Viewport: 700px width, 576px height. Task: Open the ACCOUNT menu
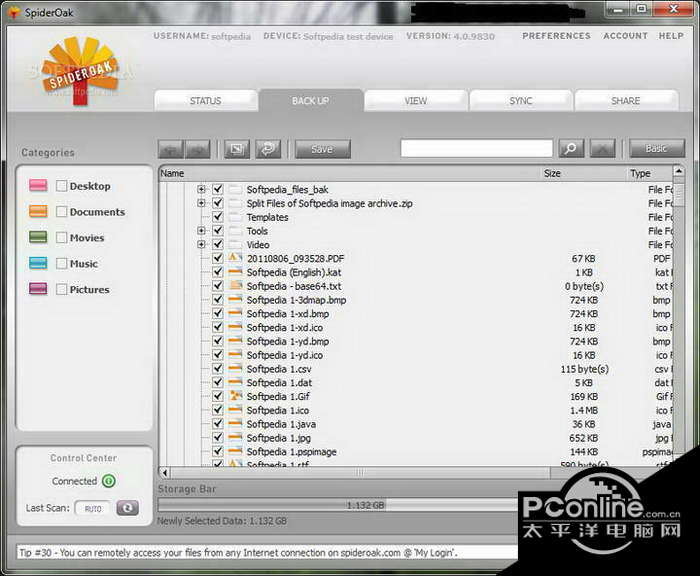click(x=625, y=36)
